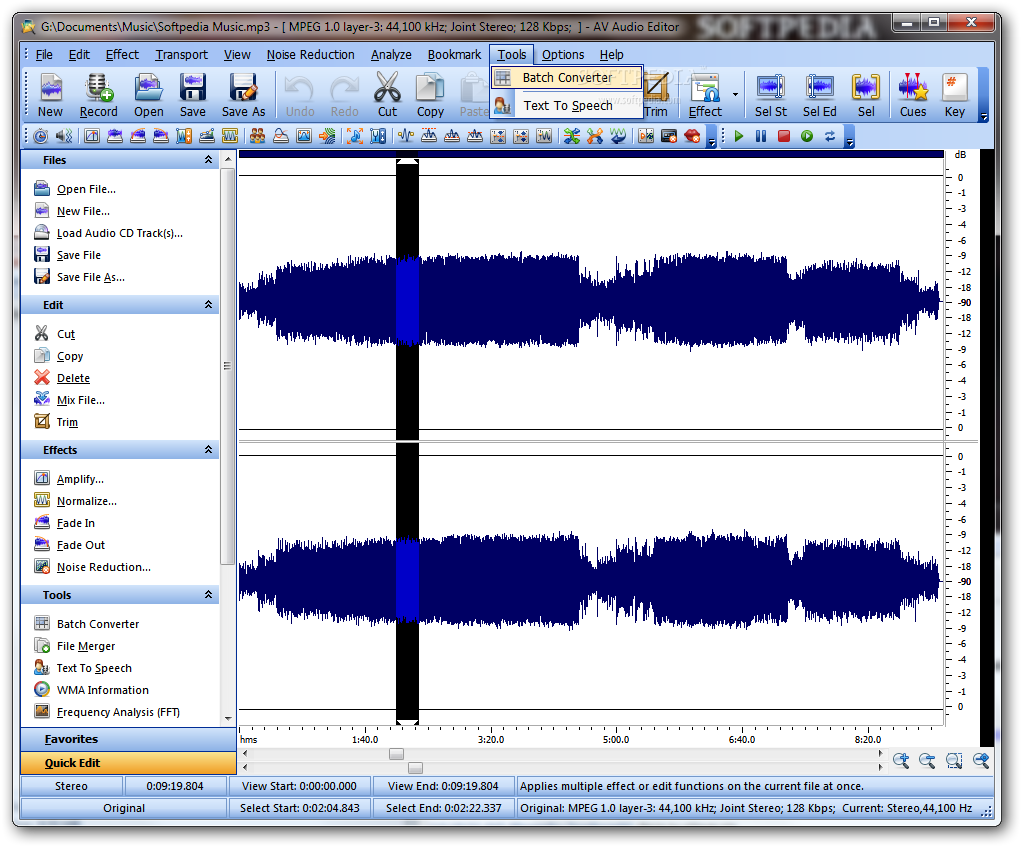Click the Normalize... link in the Effects panel
The width and height of the screenshot is (1022, 847).
point(87,501)
